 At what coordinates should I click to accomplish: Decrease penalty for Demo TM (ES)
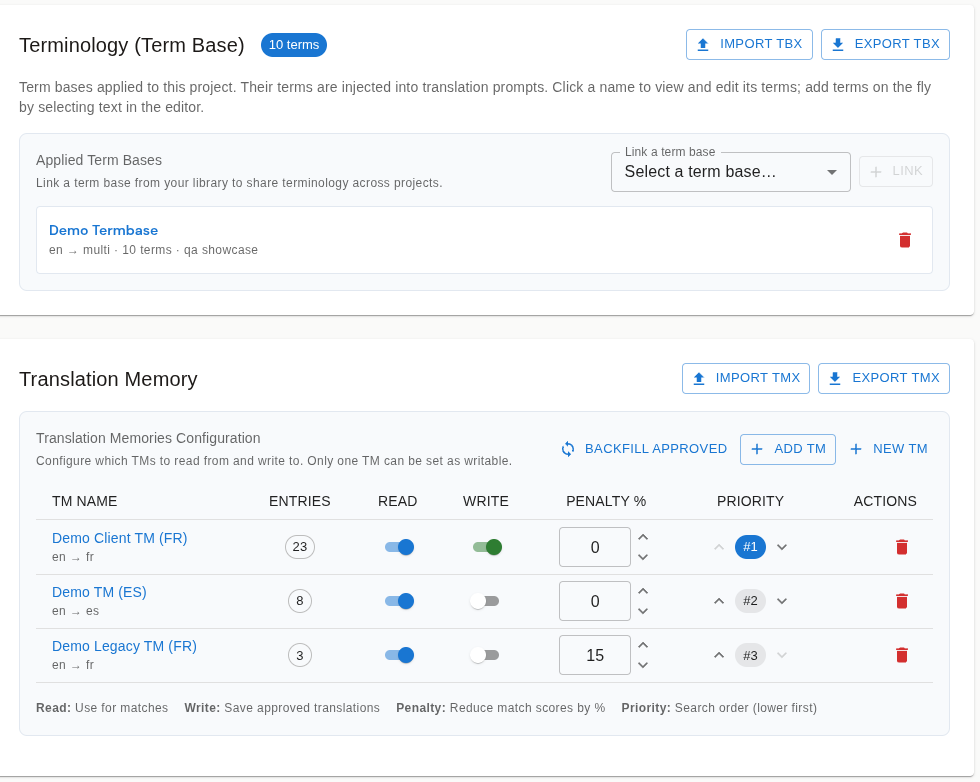643,611
